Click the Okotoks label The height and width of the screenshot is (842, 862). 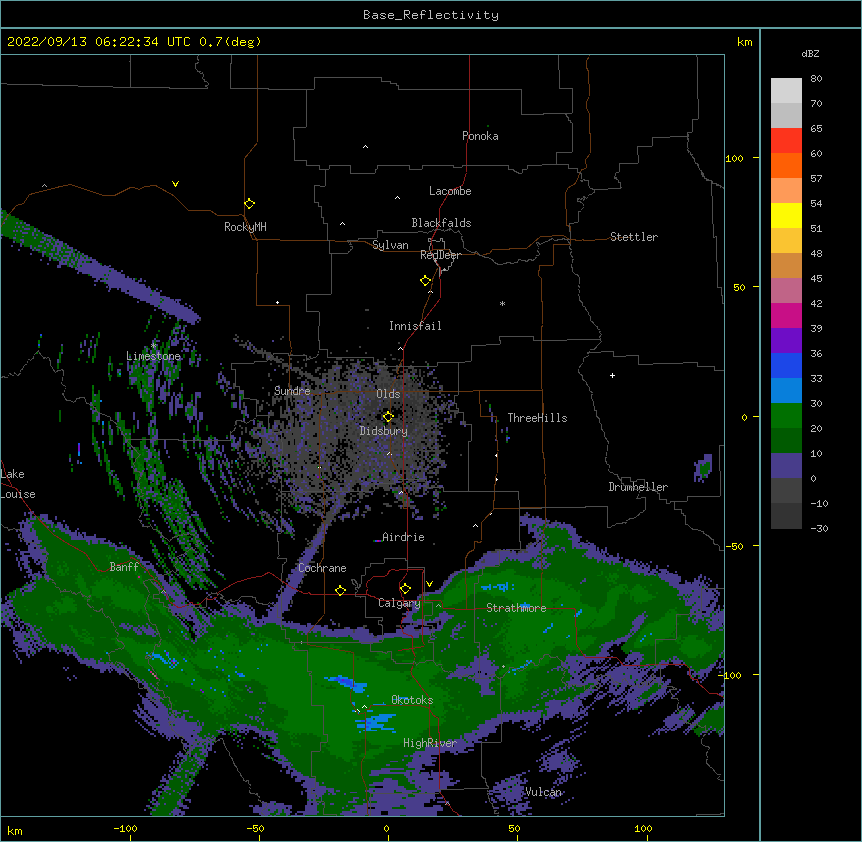412,700
